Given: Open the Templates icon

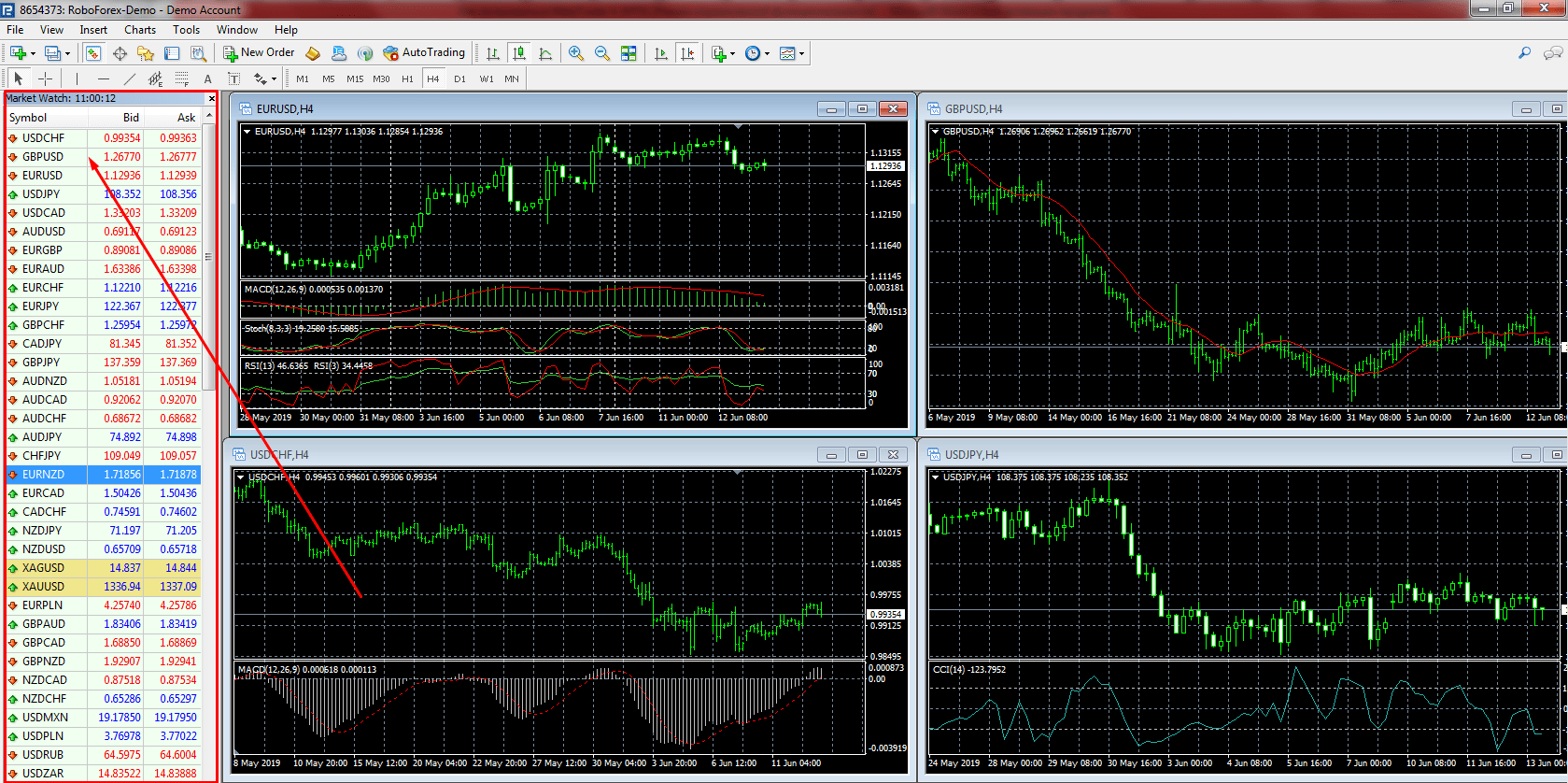Looking at the screenshot, I should click(x=787, y=53).
